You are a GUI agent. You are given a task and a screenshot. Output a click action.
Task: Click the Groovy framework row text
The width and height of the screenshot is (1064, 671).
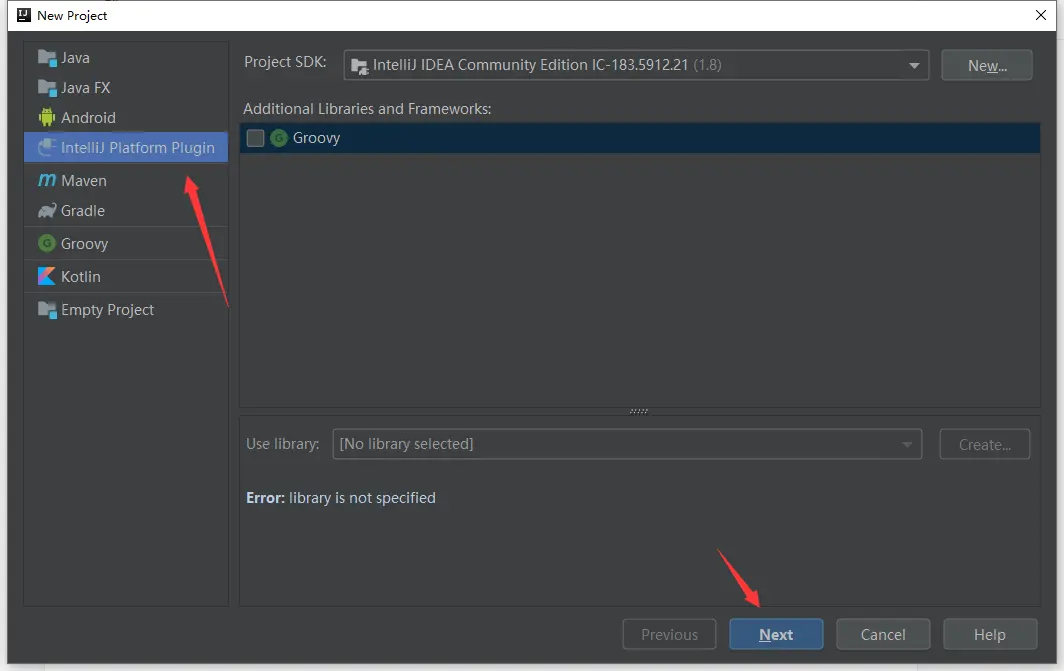pyautogui.click(x=316, y=138)
